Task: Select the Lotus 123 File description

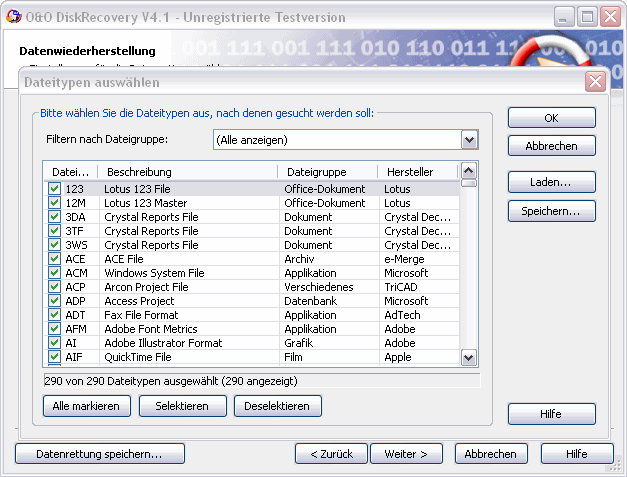Action: tap(137, 189)
